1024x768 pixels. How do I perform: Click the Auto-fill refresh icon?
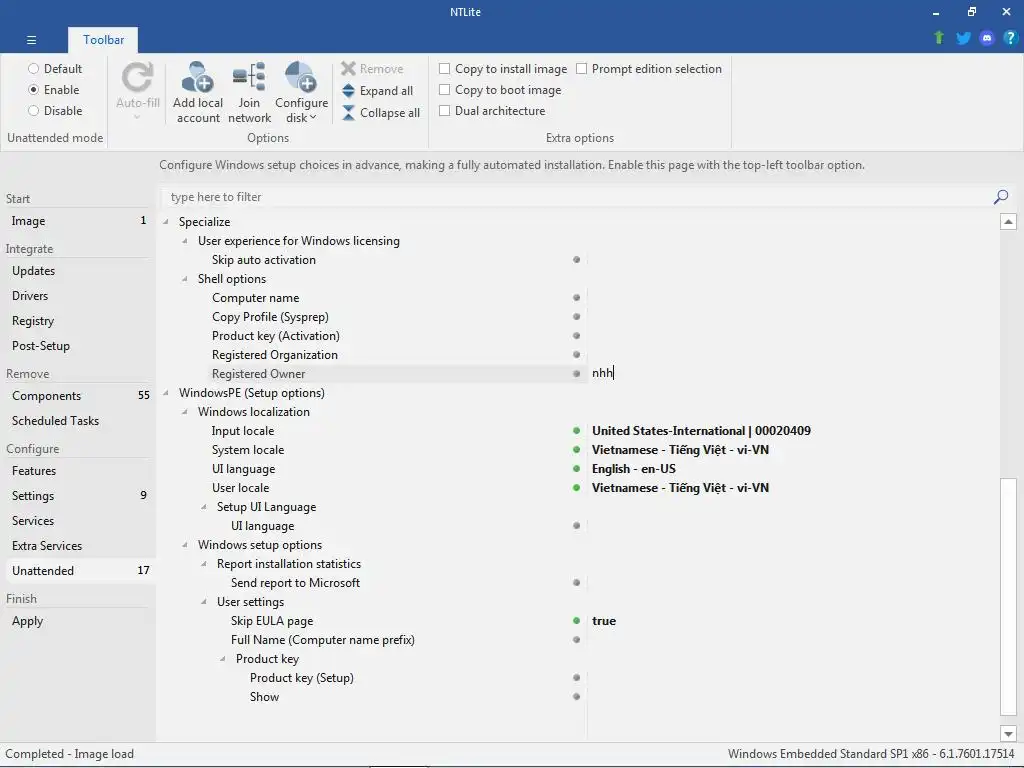pos(137,78)
